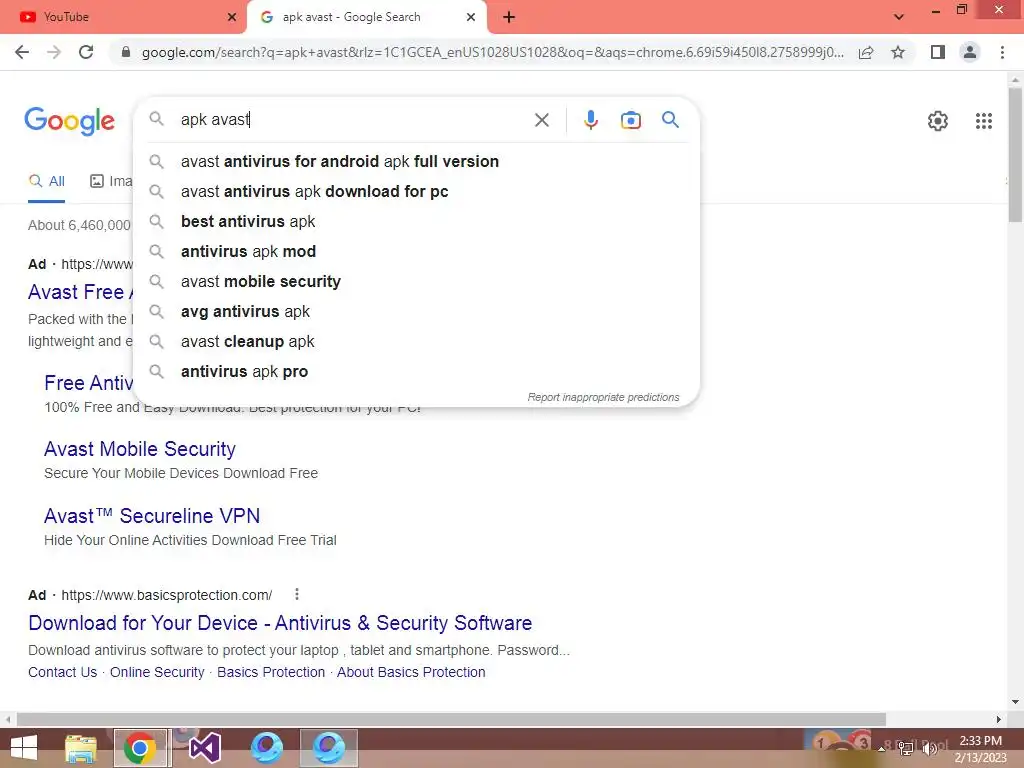Image resolution: width=1024 pixels, height=768 pixels.
Task: Open the Online Security sitelink
Action: click(157, 672)
